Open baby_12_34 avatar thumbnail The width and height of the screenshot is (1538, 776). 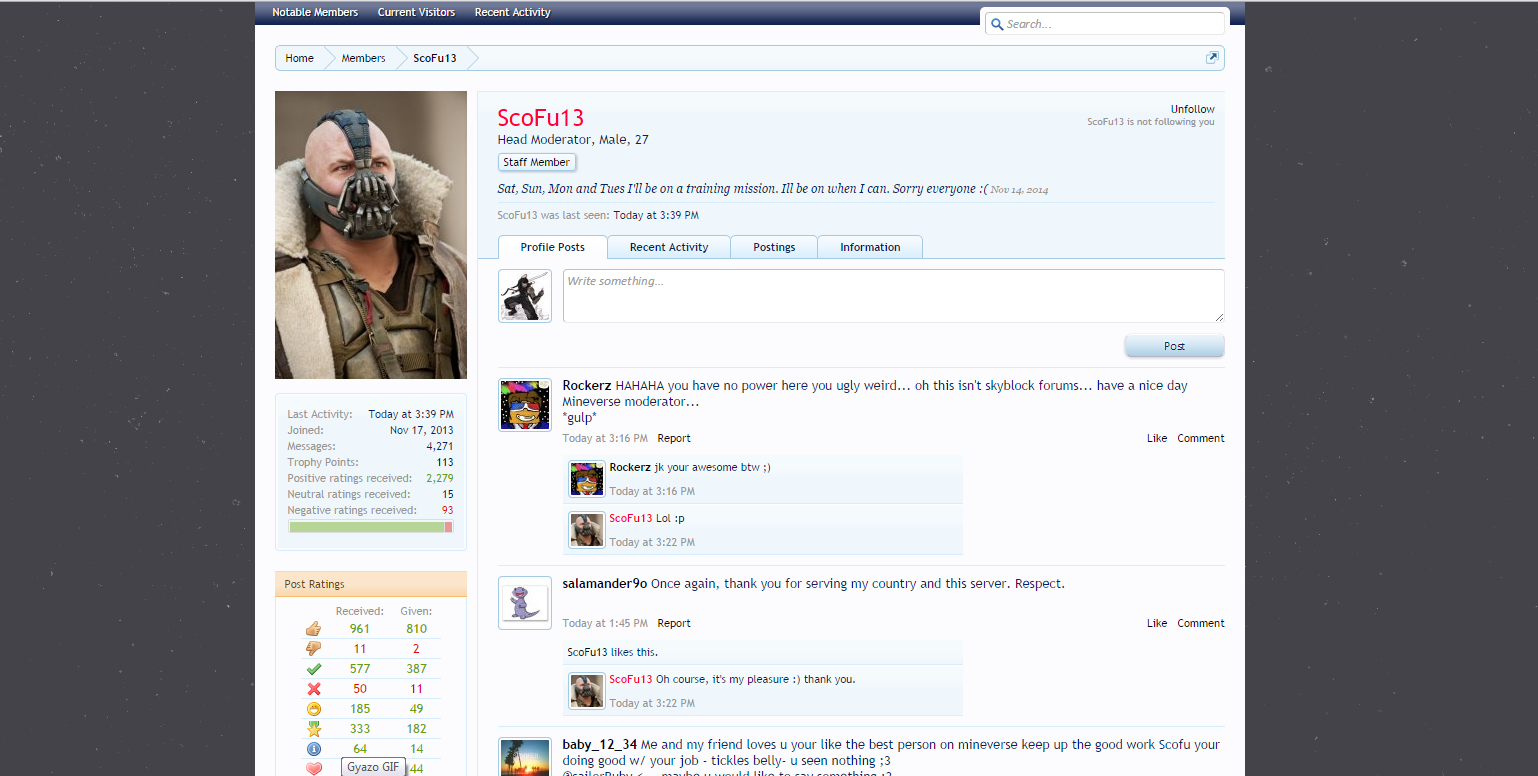[525, 757]
